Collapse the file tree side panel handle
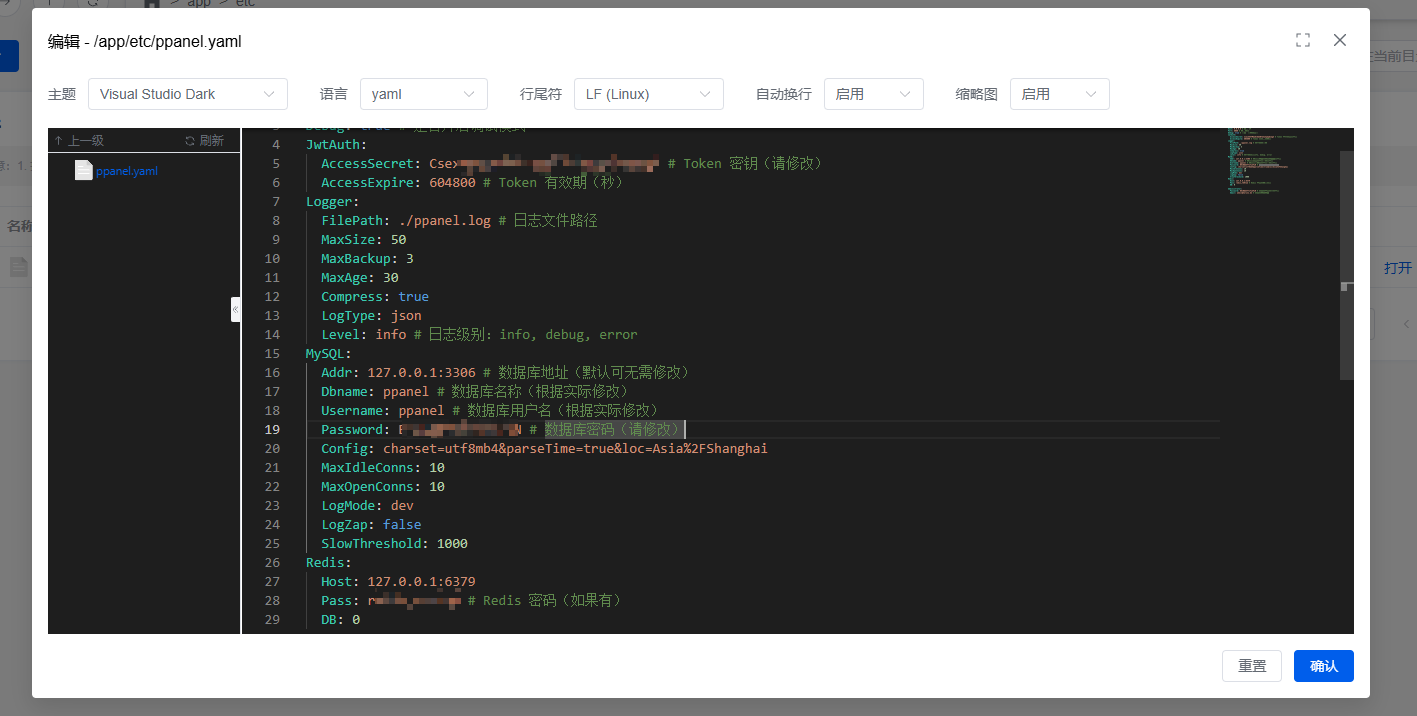Viewport: 1417px width, 716px height. 236,309
